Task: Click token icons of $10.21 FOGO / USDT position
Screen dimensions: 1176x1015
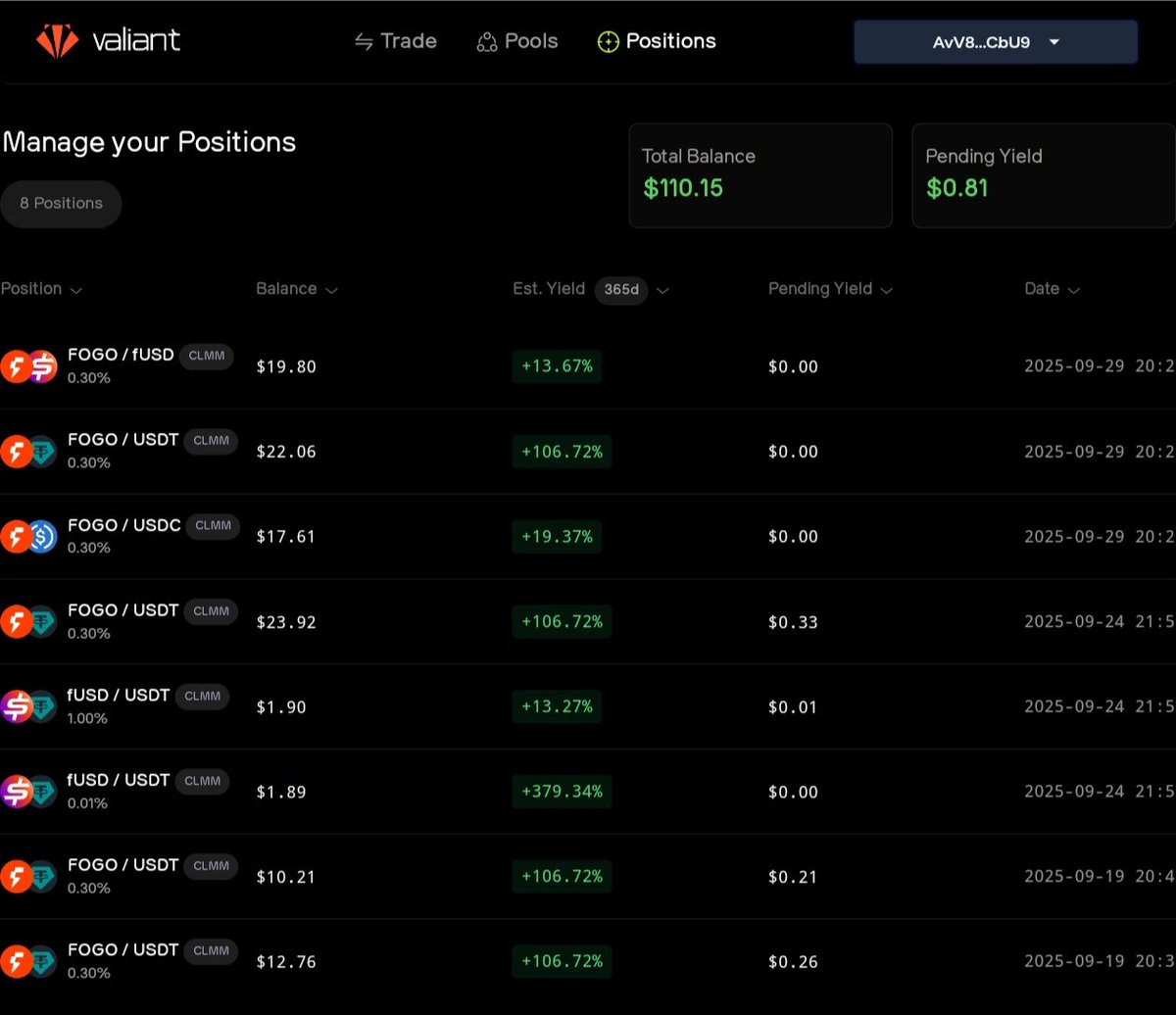Action: 28,877
